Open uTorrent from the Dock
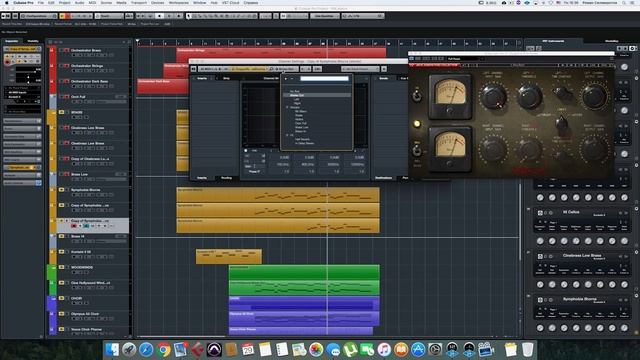 (350, 349)
